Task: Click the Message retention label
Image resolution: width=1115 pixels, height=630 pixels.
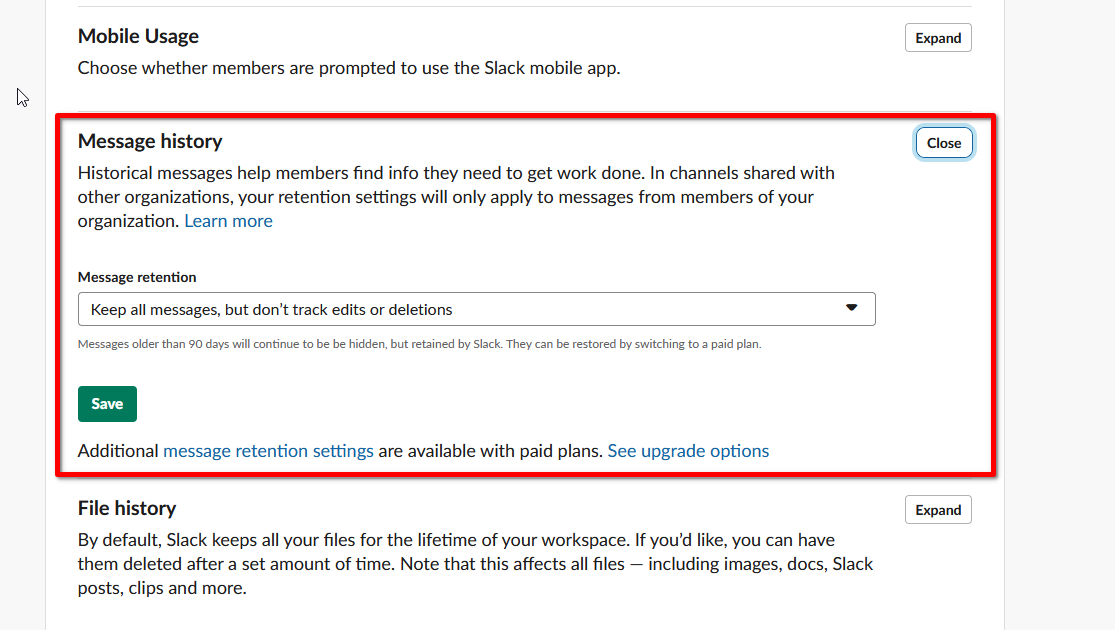Action: (x=137, y=277)
